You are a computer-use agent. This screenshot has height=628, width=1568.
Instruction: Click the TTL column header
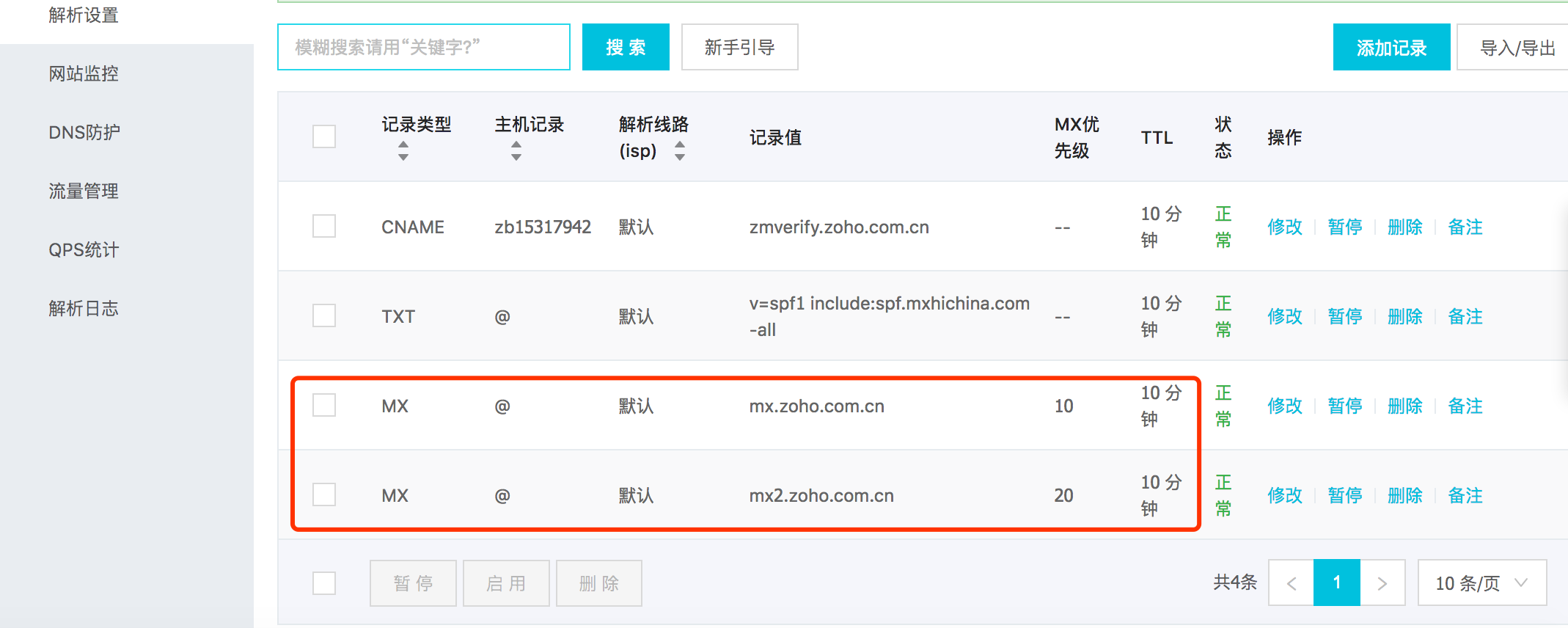(1157, 137)
